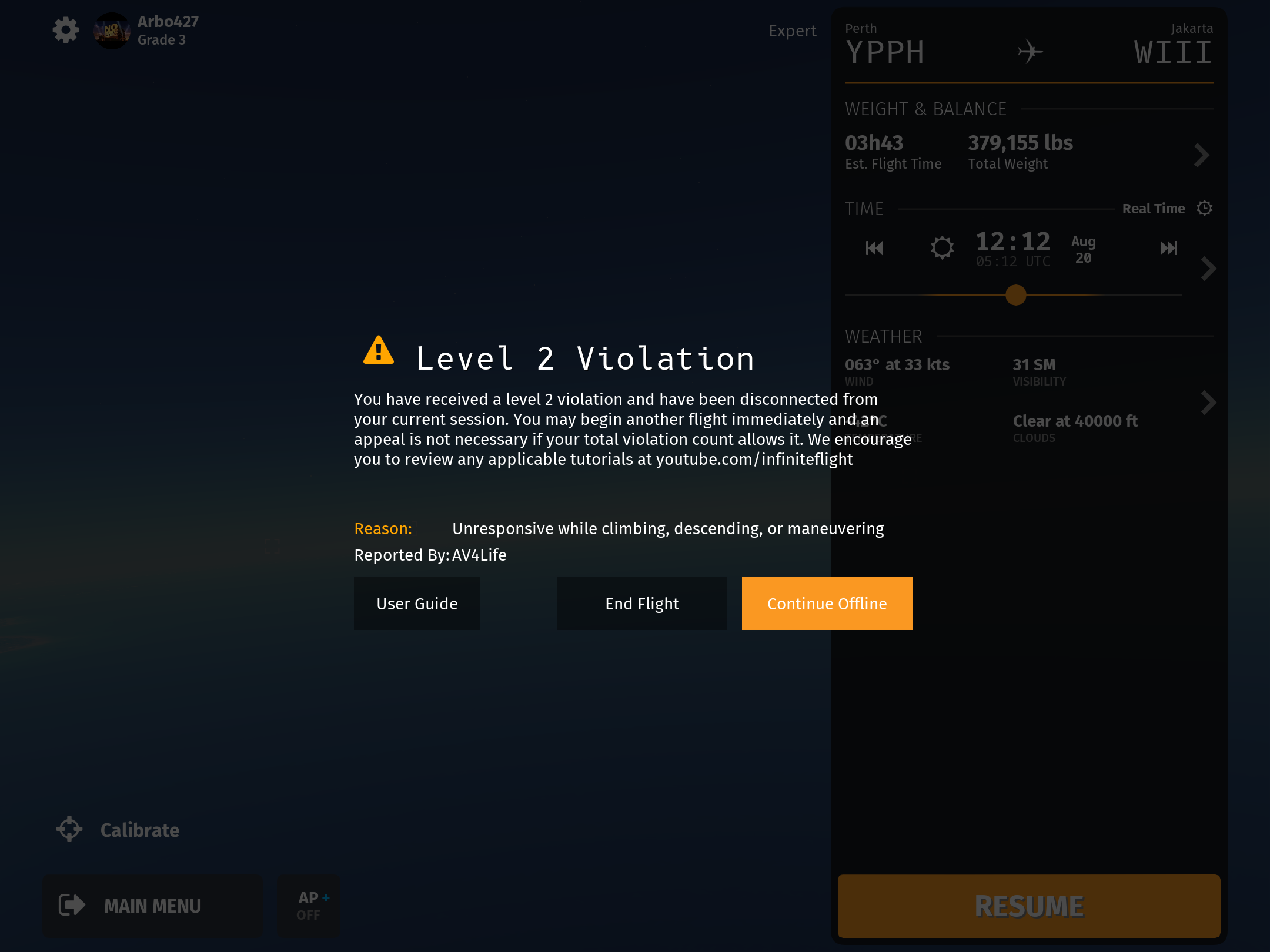Click the End Flight button
This screenshot has height=952, width=1270.
(x=641, y=604)
